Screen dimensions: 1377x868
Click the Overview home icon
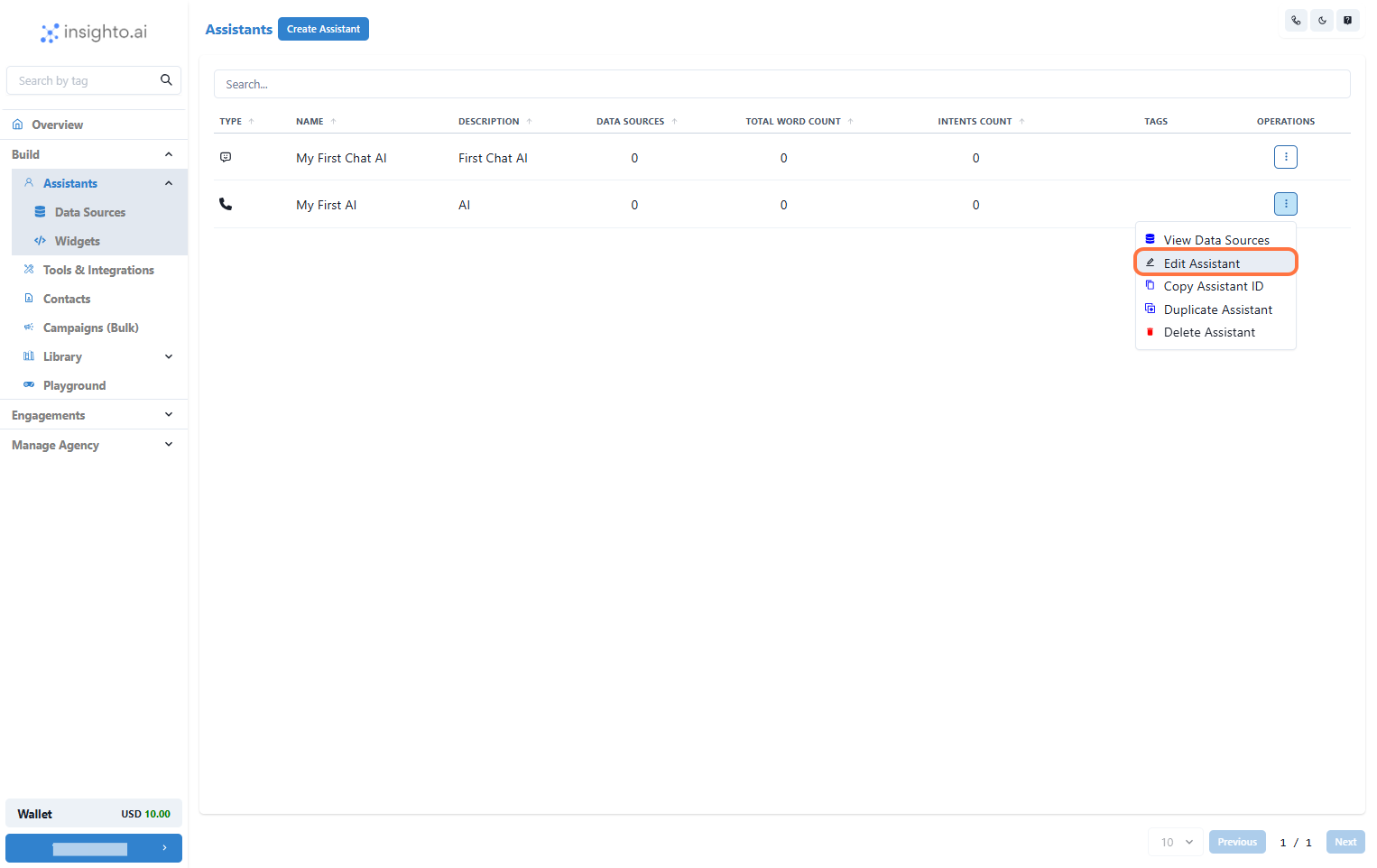coord(17,125)
